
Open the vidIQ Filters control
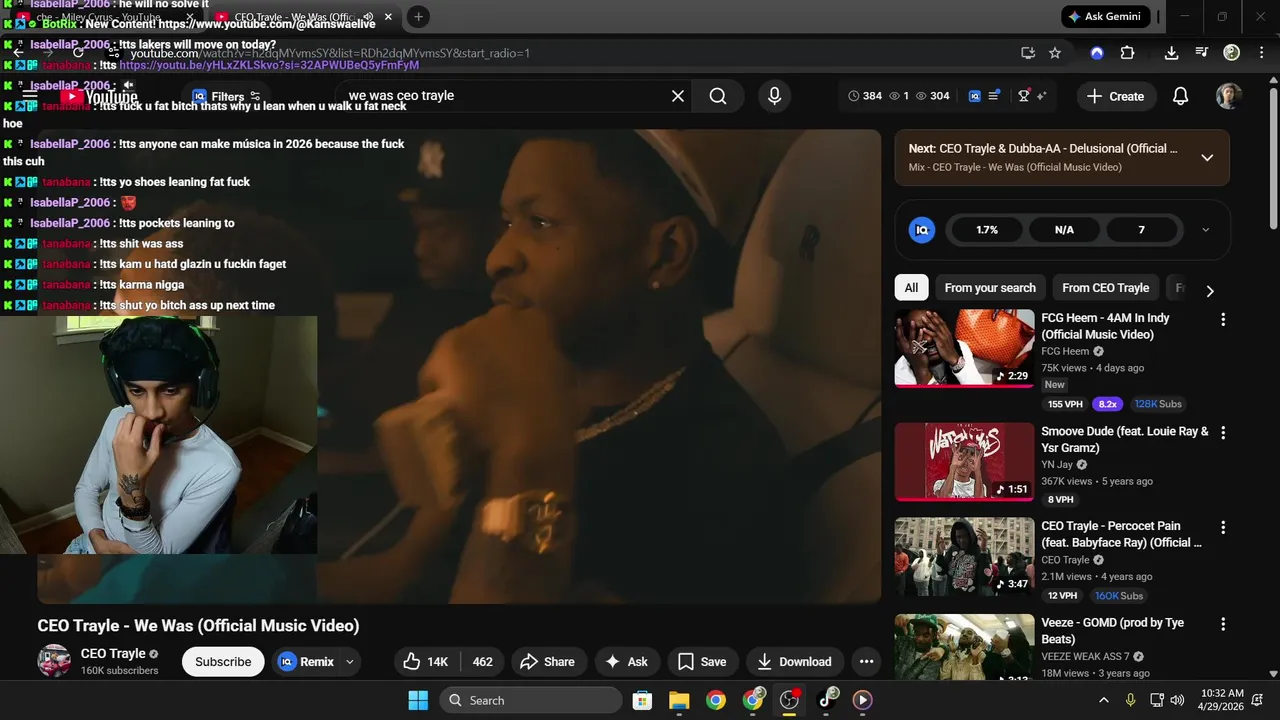click(225, 96)
